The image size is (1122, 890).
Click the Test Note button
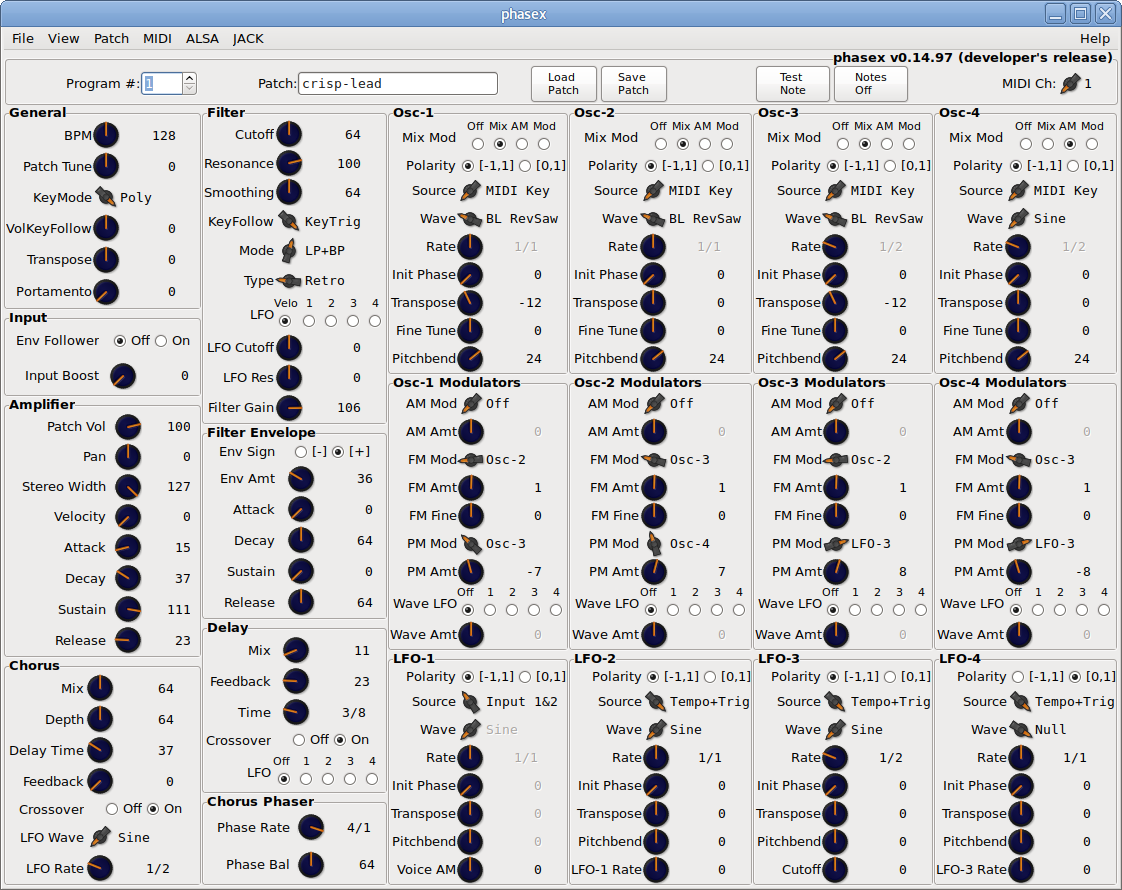click(793, 84)
